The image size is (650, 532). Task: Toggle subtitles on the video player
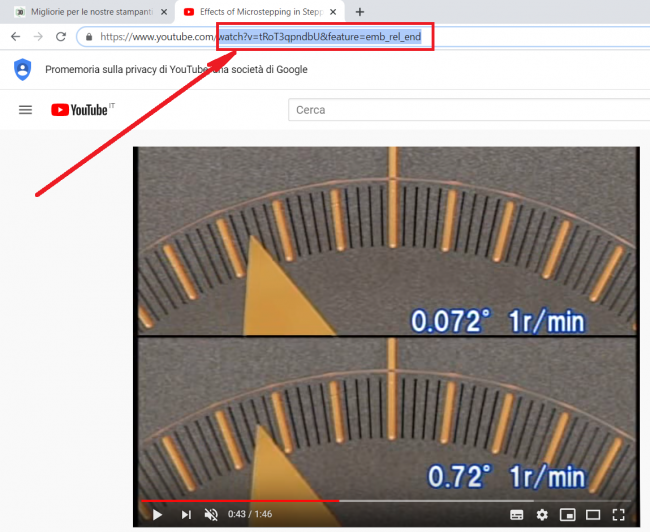click(517, 514)
